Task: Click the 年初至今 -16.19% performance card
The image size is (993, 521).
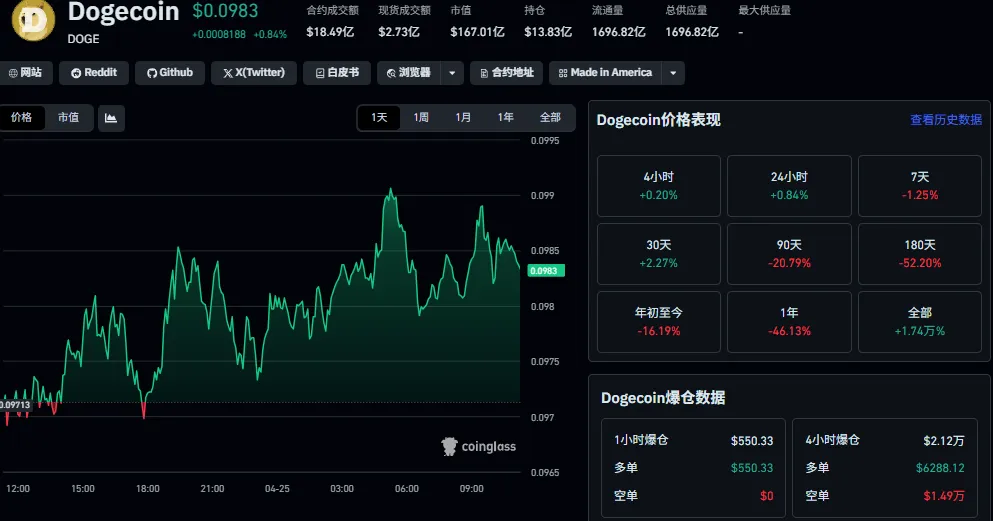Action: pyautogui.click(x=659, y=322)
